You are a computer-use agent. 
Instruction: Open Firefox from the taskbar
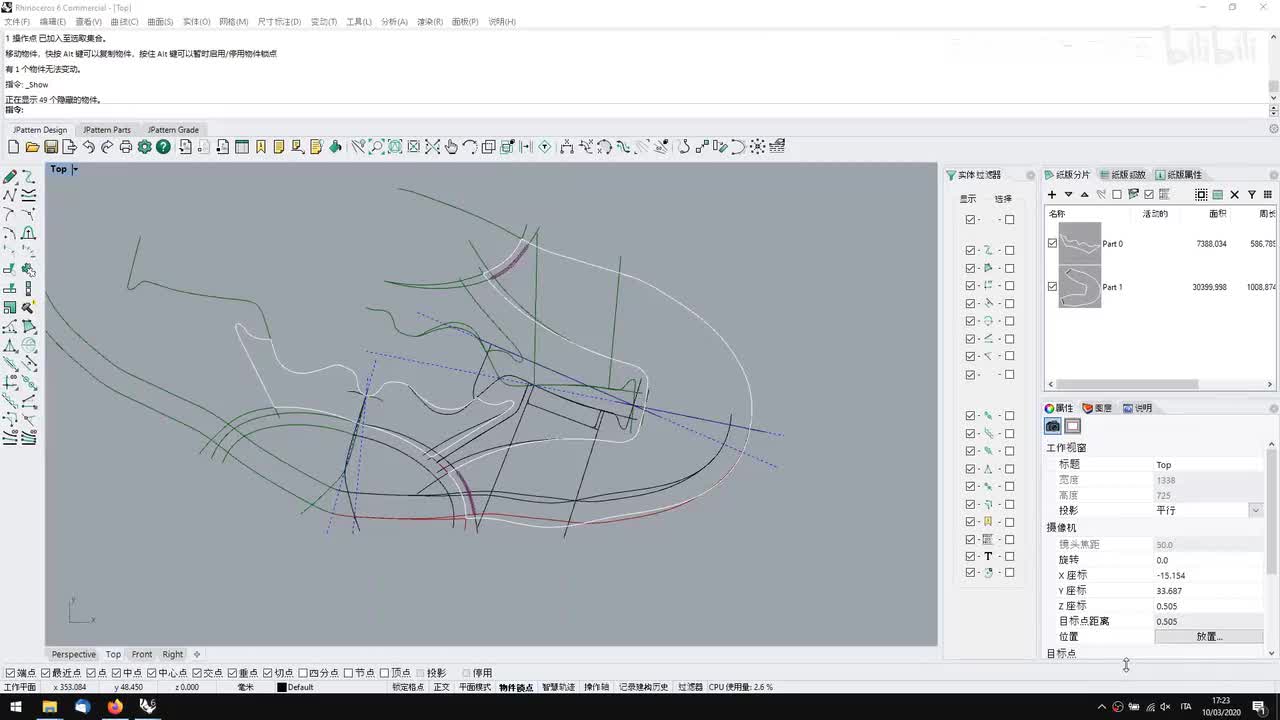point(115,707)
